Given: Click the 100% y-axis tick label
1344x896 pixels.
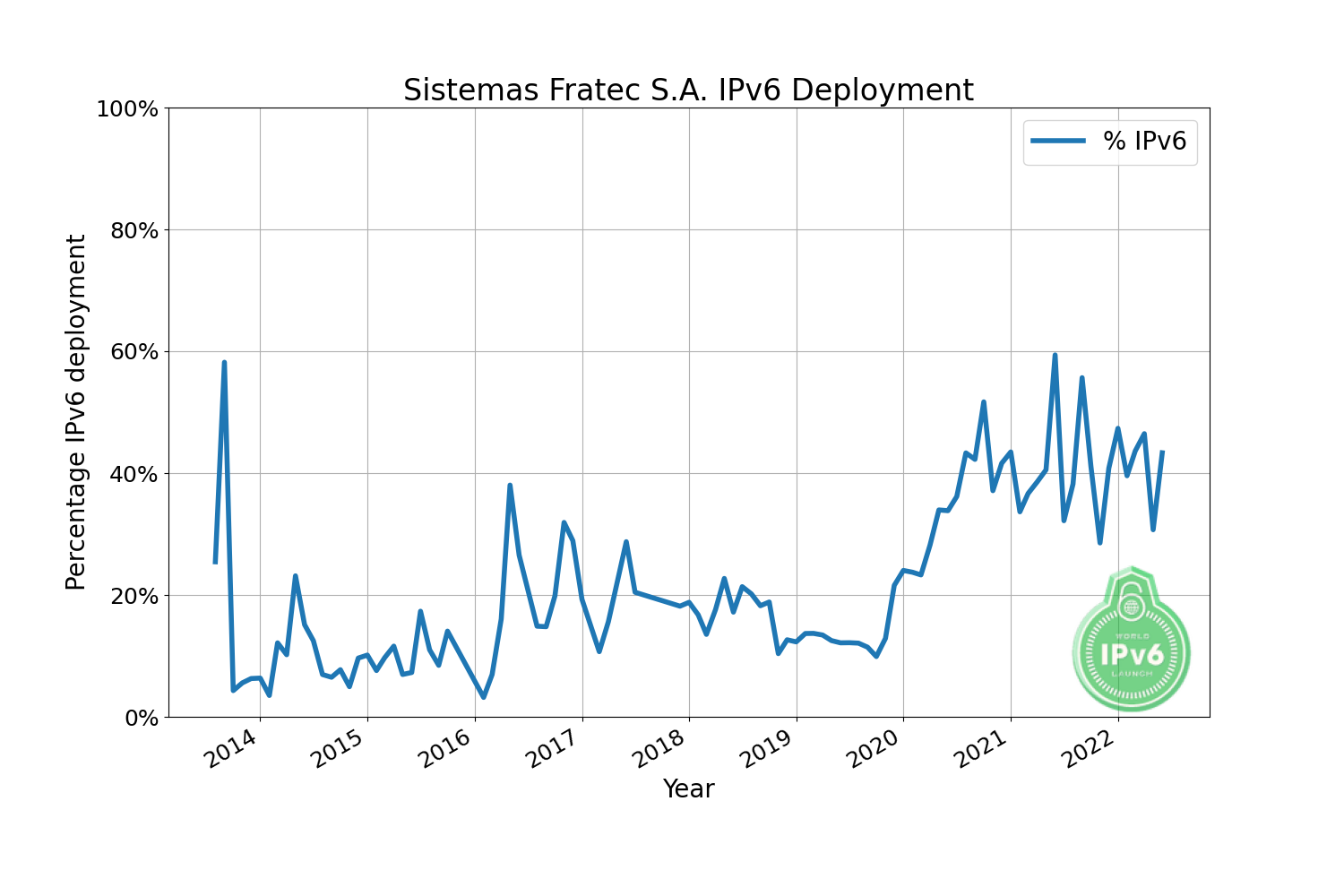Looking at the screenshot, I should [126, 109].
